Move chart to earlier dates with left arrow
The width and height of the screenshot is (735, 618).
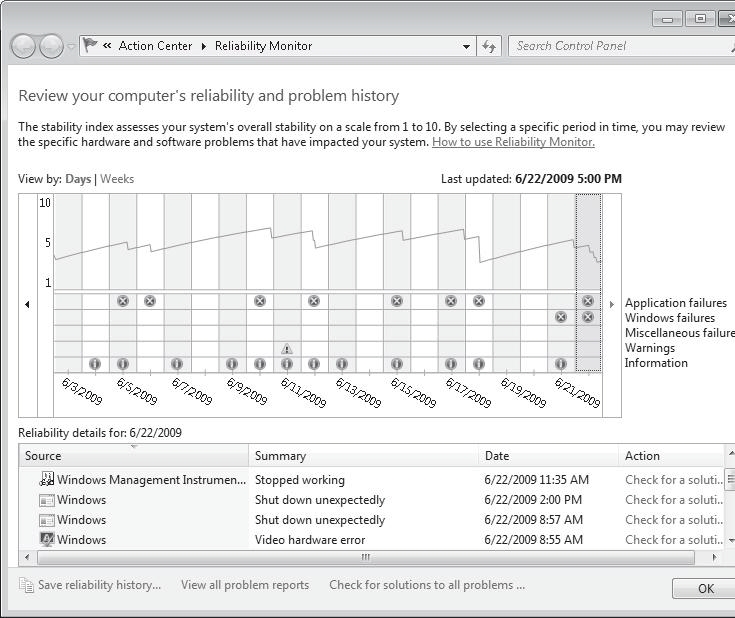27,304
